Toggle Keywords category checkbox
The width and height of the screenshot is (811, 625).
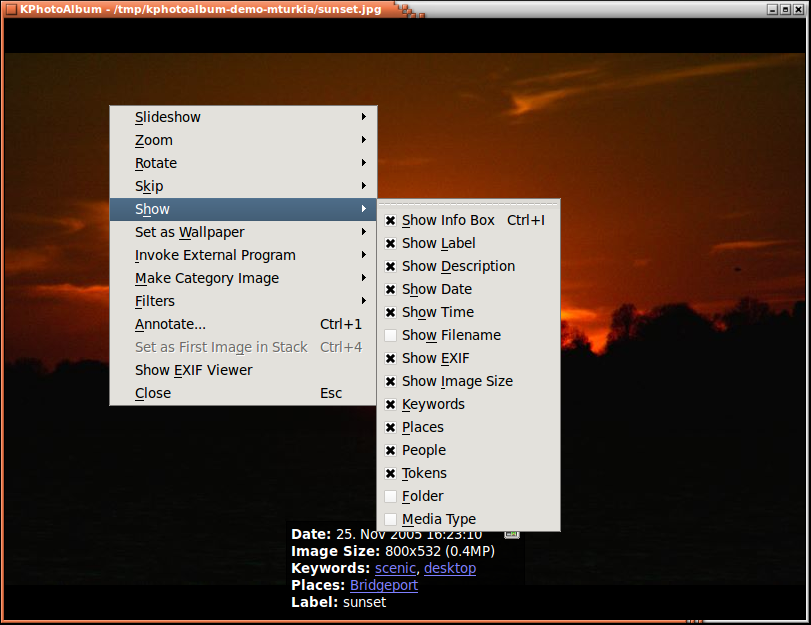pos(391,405)
